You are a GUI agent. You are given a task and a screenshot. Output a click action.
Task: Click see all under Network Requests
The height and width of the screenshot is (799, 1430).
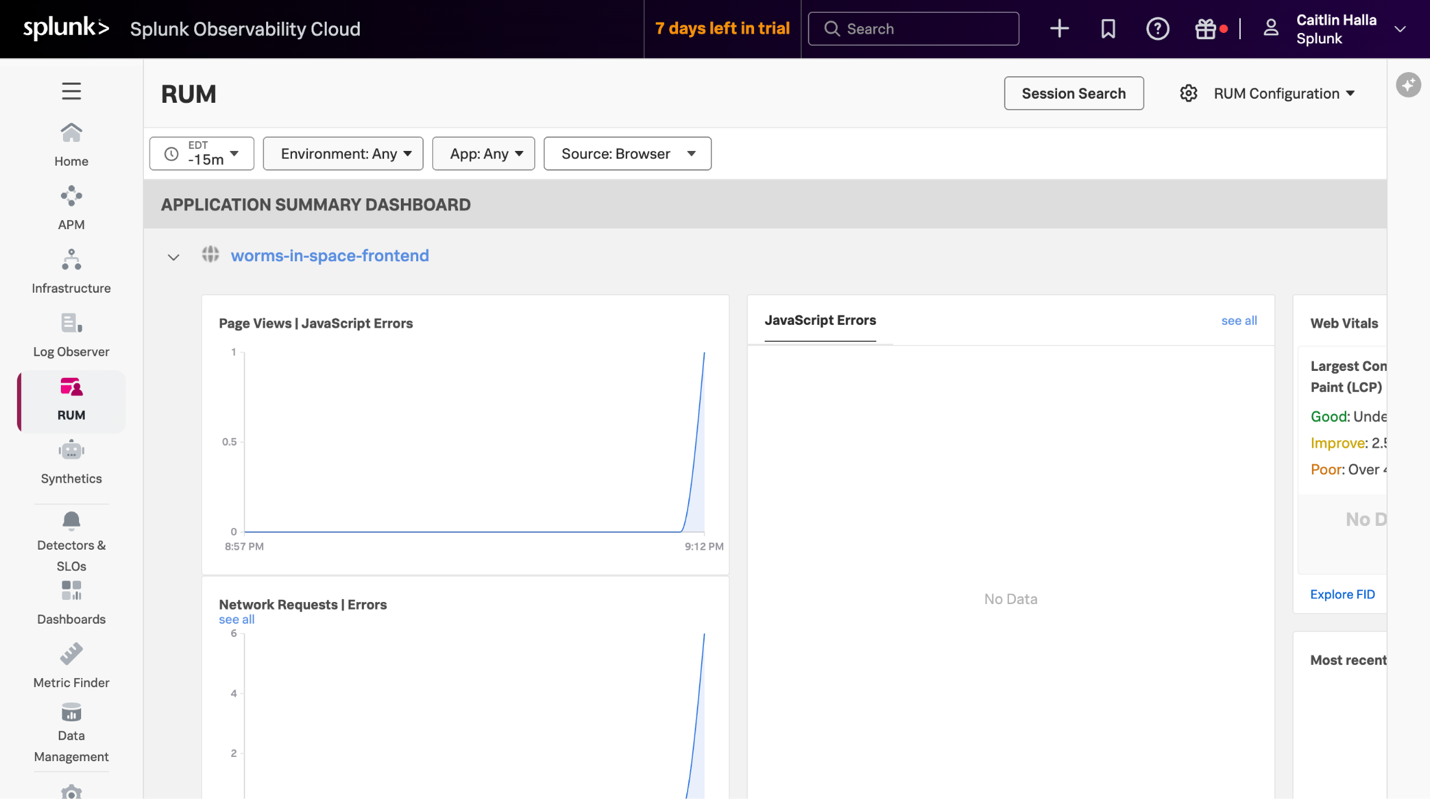(x=236, y=619)
